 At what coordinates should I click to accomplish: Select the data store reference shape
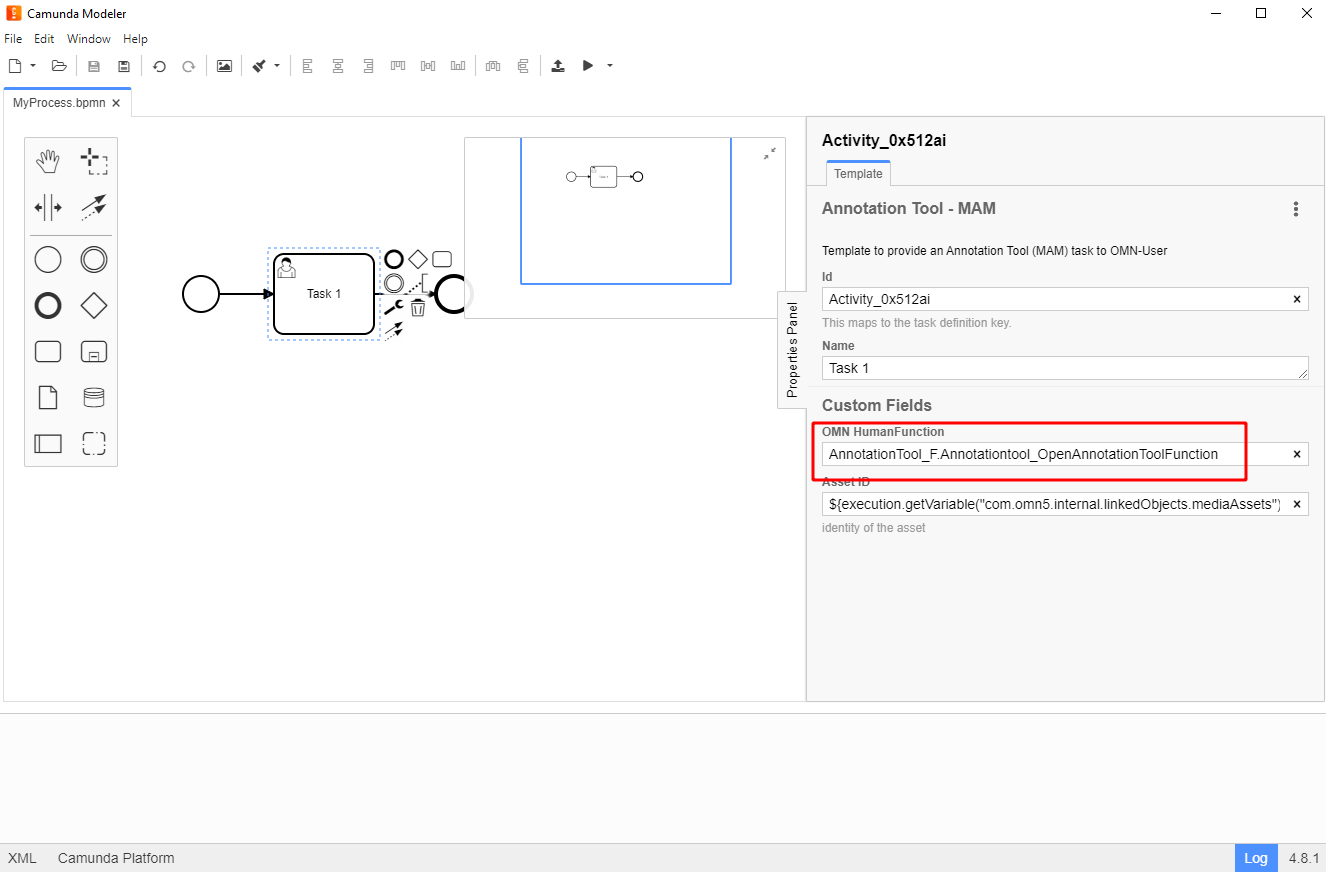[94, 398]
